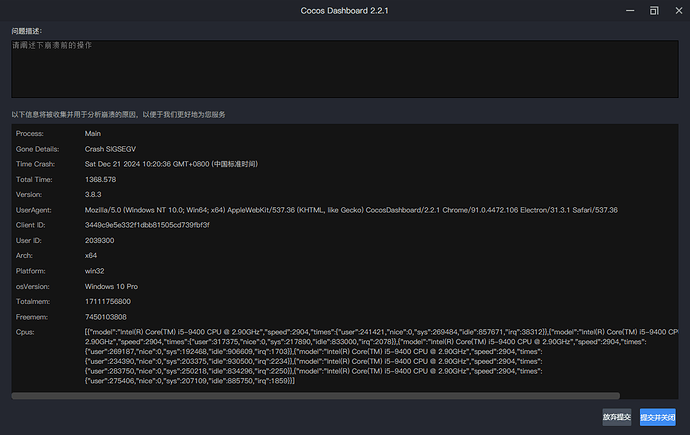
Task: Click the Platform value win32
Action: [x=95, y=270]
